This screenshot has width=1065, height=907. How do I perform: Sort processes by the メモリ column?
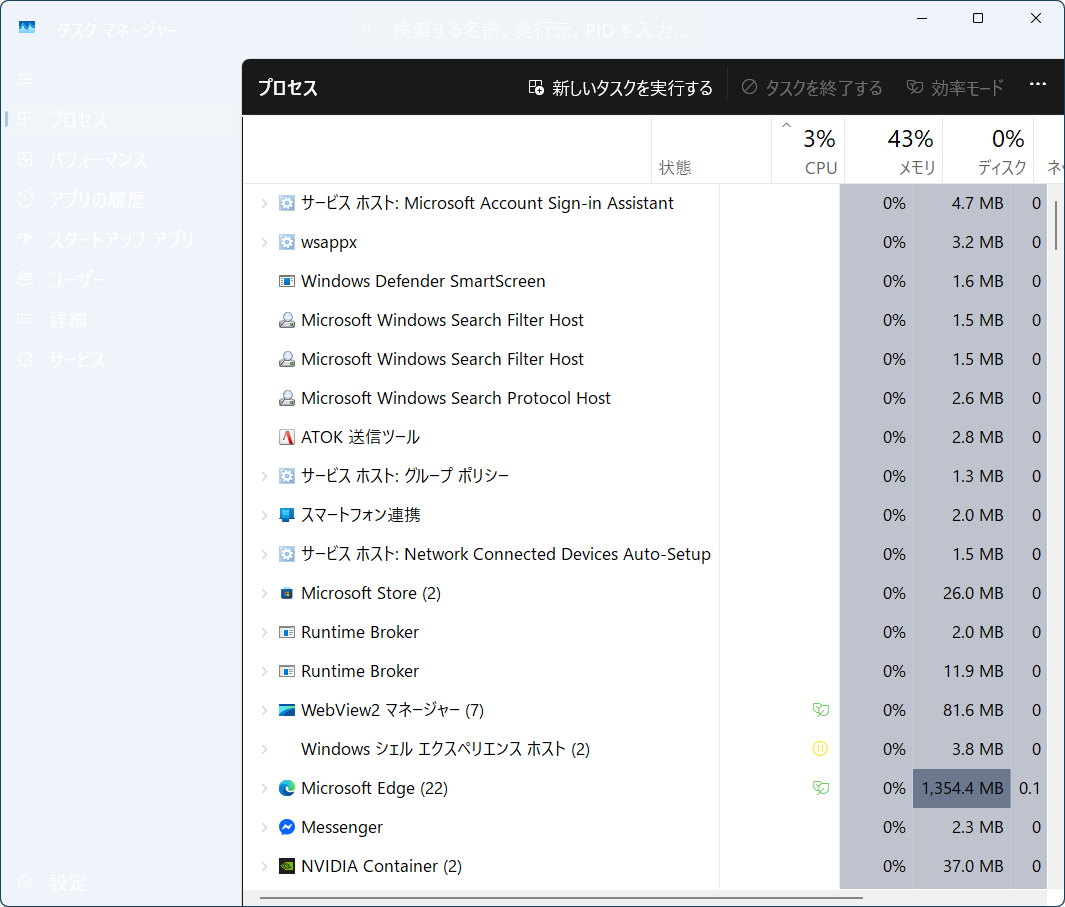910,150
